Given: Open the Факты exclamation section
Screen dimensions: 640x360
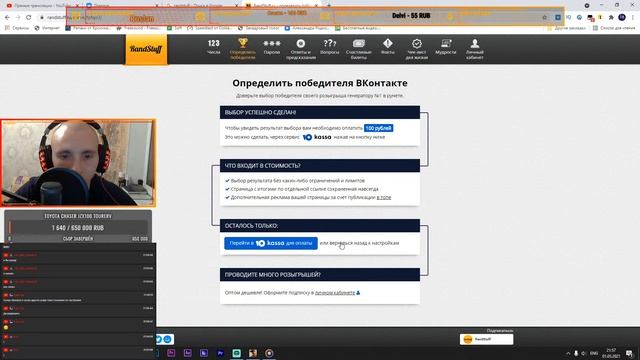Looking at the screenshot, I should pos(387,47).
